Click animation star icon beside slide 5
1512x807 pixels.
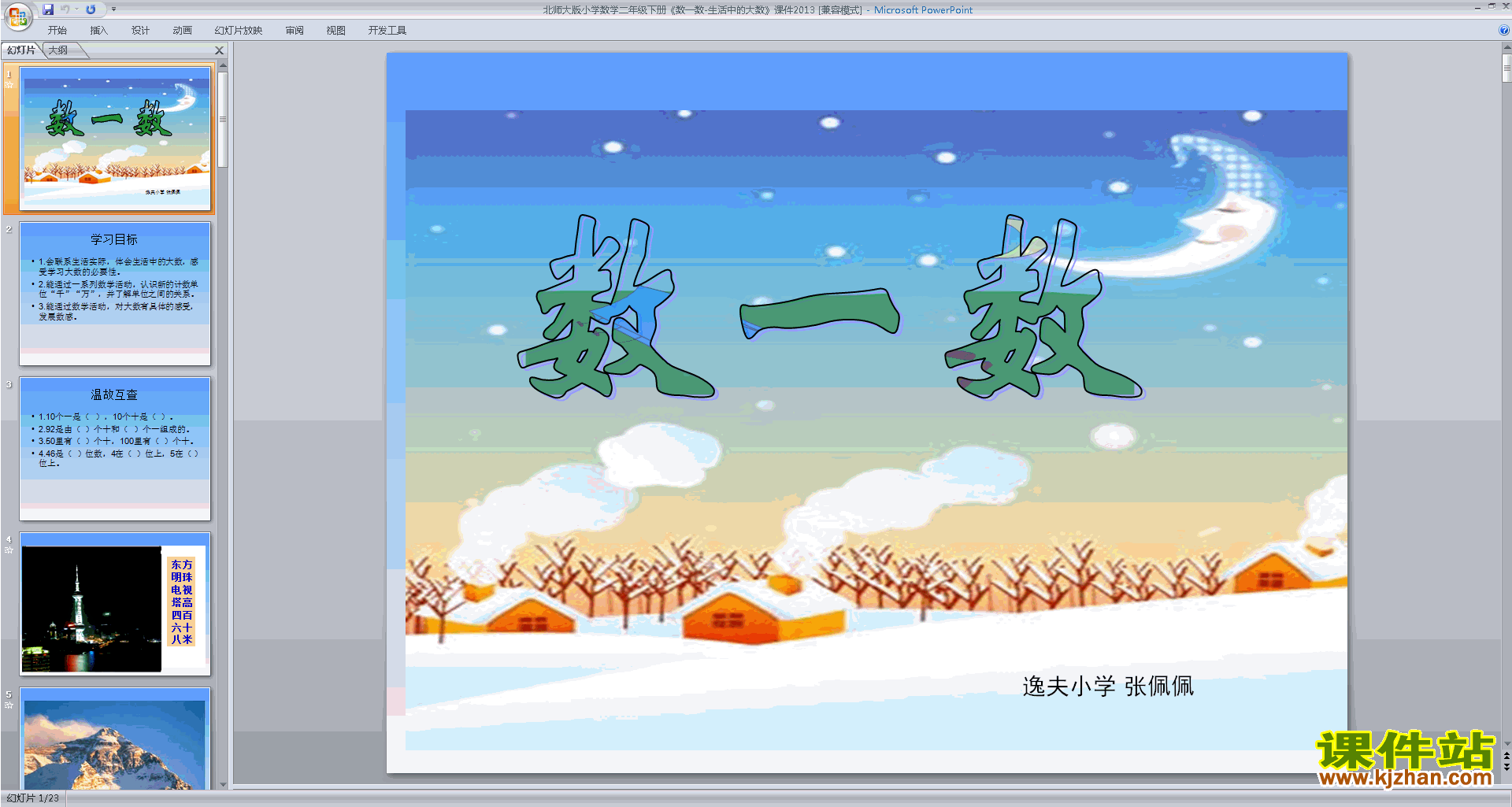coord(9,705)
